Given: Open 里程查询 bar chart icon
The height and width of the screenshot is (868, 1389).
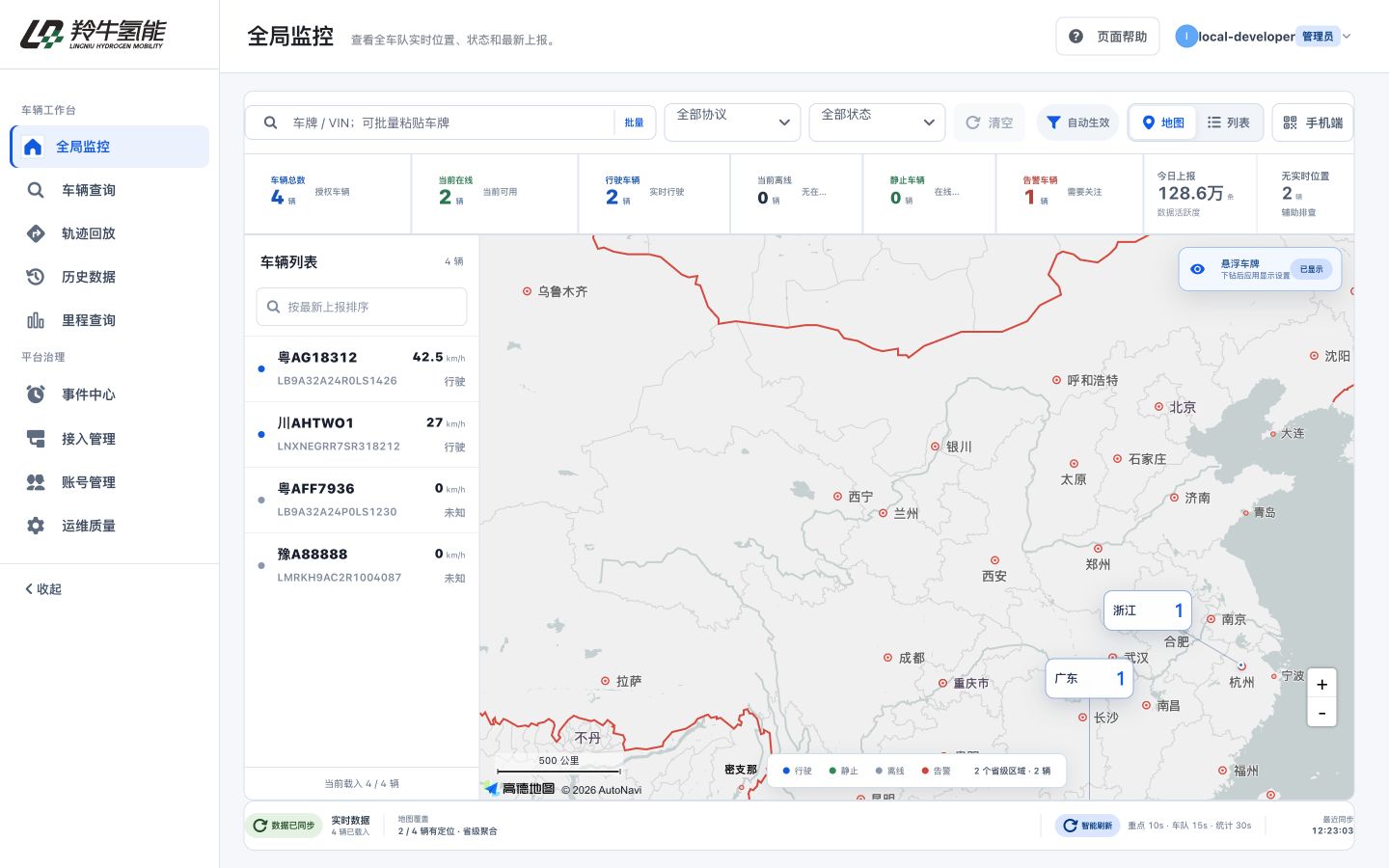Looking at the screenshot, I should (36, 320).
